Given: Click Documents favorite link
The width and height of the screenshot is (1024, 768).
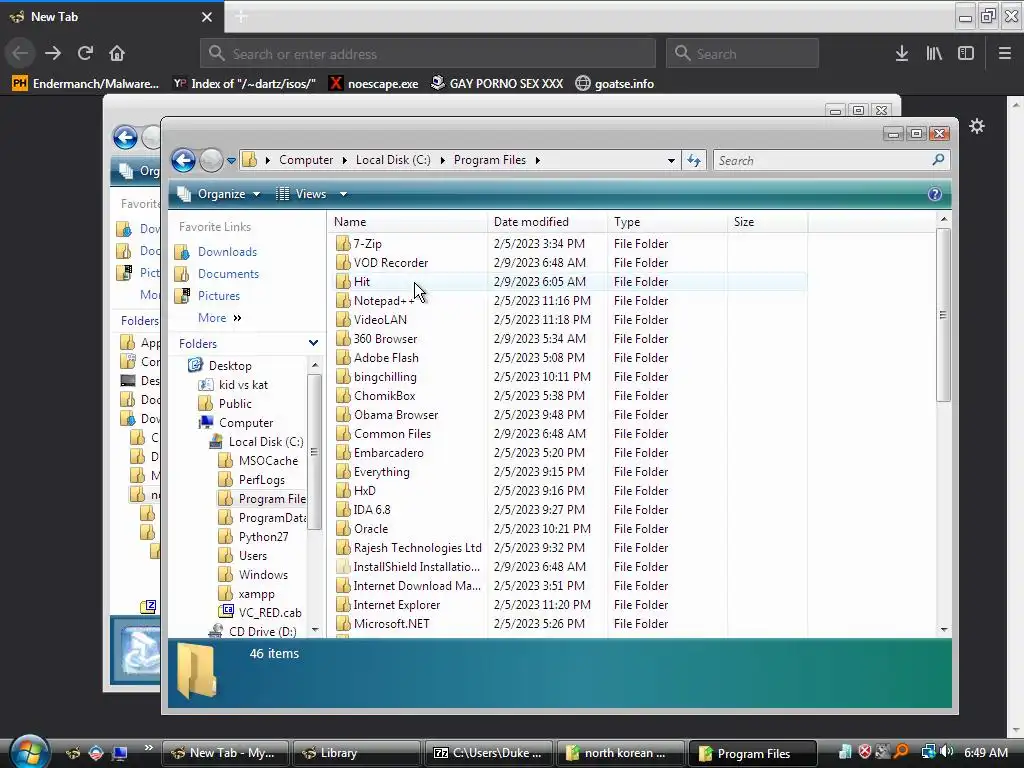Looking at the screenshot, I should point(228,274).
